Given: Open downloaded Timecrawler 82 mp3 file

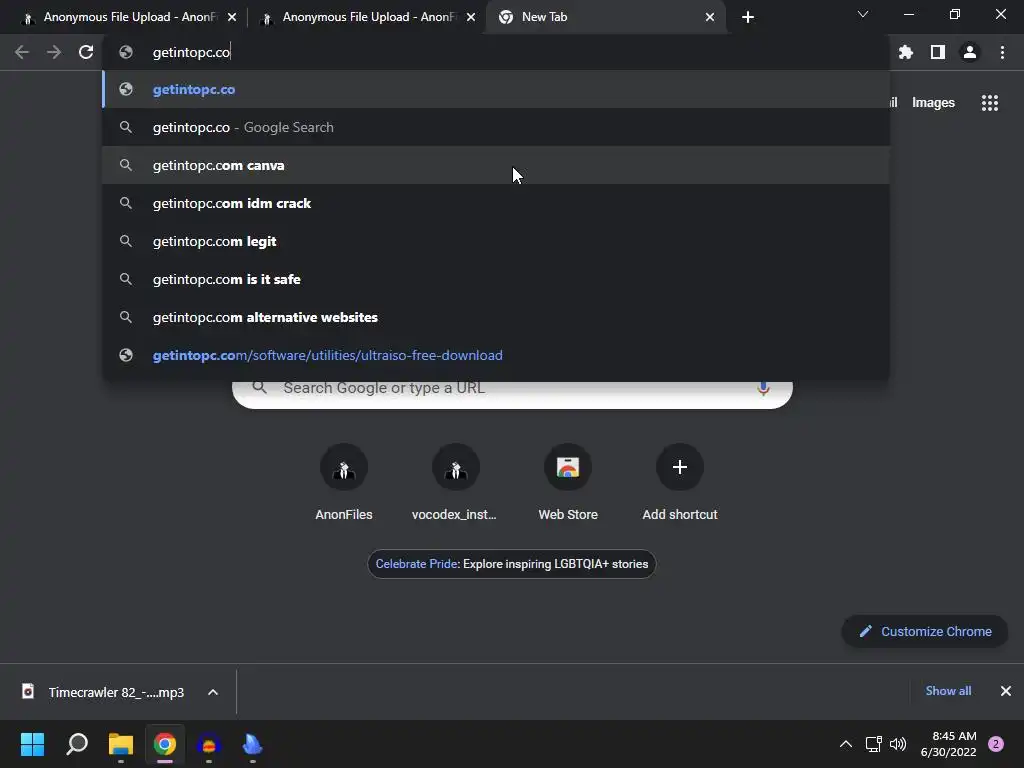Looking at the screenshot, I should (x=104, y=692).
